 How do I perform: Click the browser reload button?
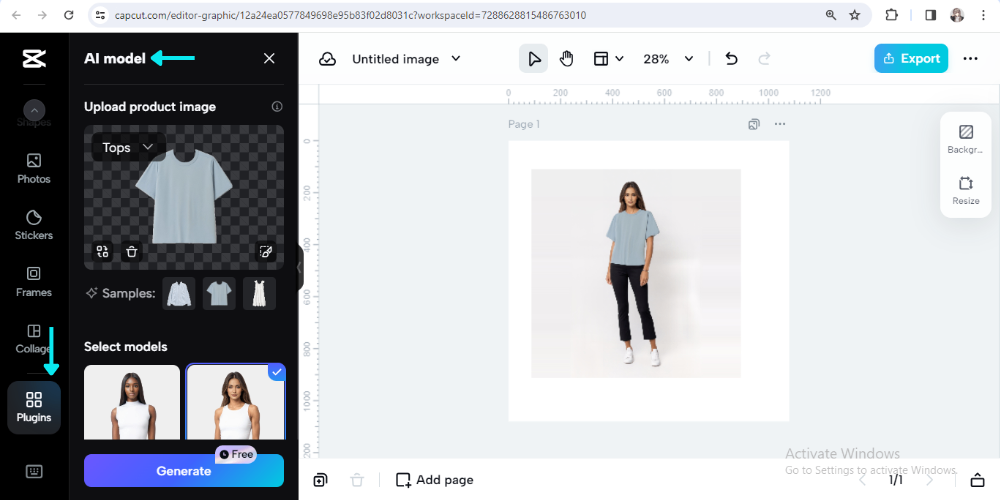tap(69, 15)
